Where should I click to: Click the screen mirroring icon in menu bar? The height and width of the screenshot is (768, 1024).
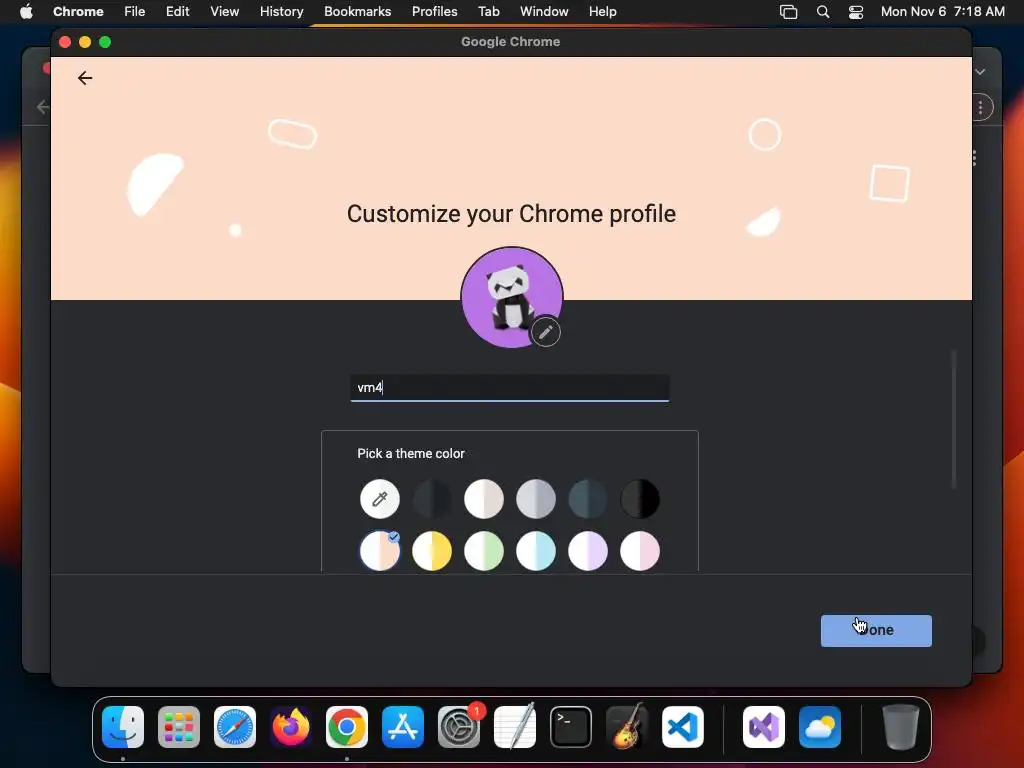point(789,12)
